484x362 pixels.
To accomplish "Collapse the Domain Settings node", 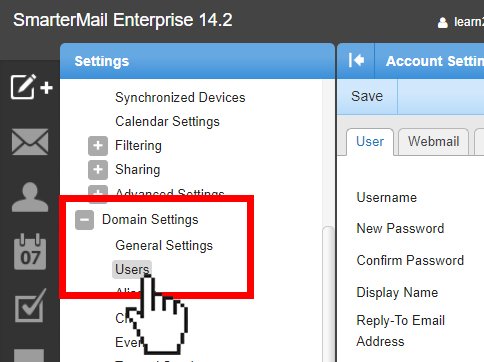I will pyautogui.click(x=84, y=220).
